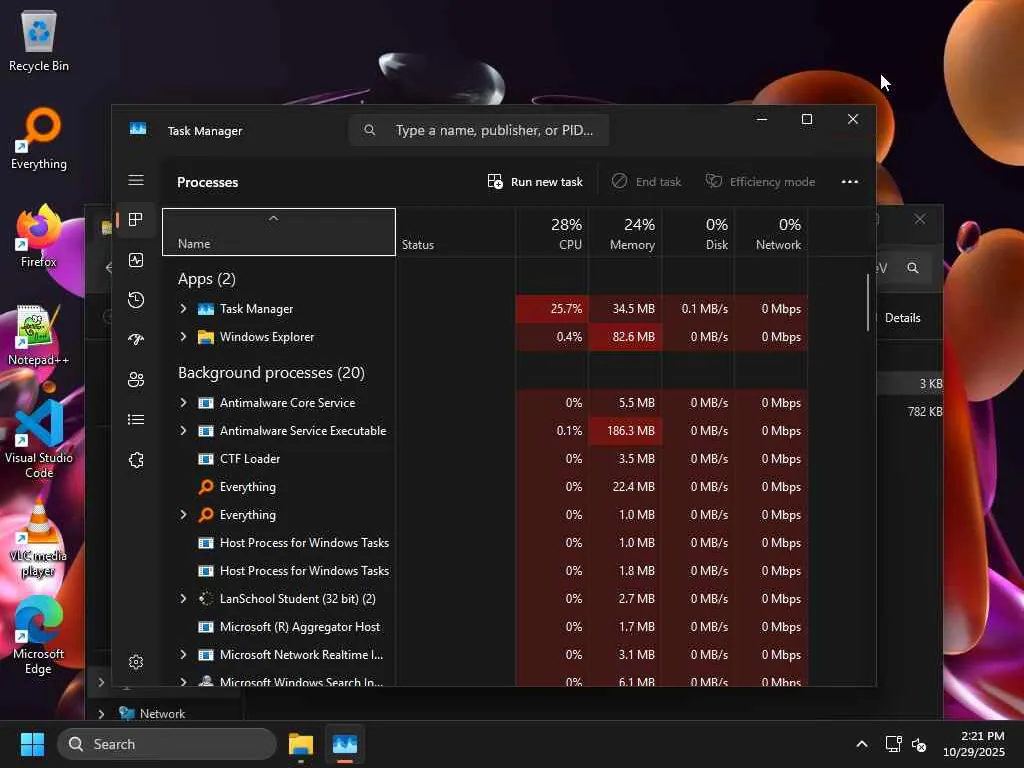Click Details in the File Explorer window
The width and height of the screenshot is (1024, 768).
(902, 317)
